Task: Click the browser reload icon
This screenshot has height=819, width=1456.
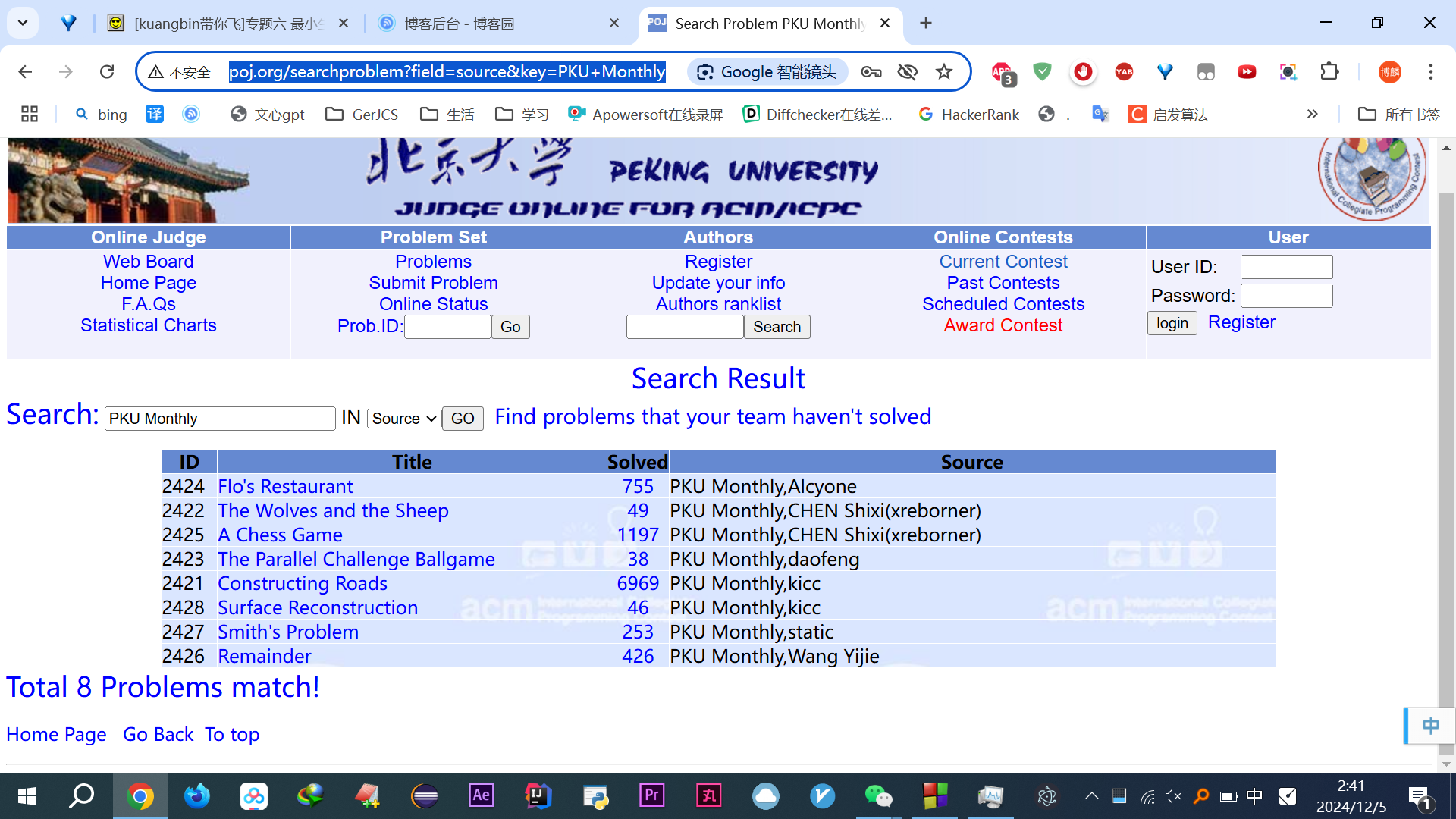Action: [107, 72]
